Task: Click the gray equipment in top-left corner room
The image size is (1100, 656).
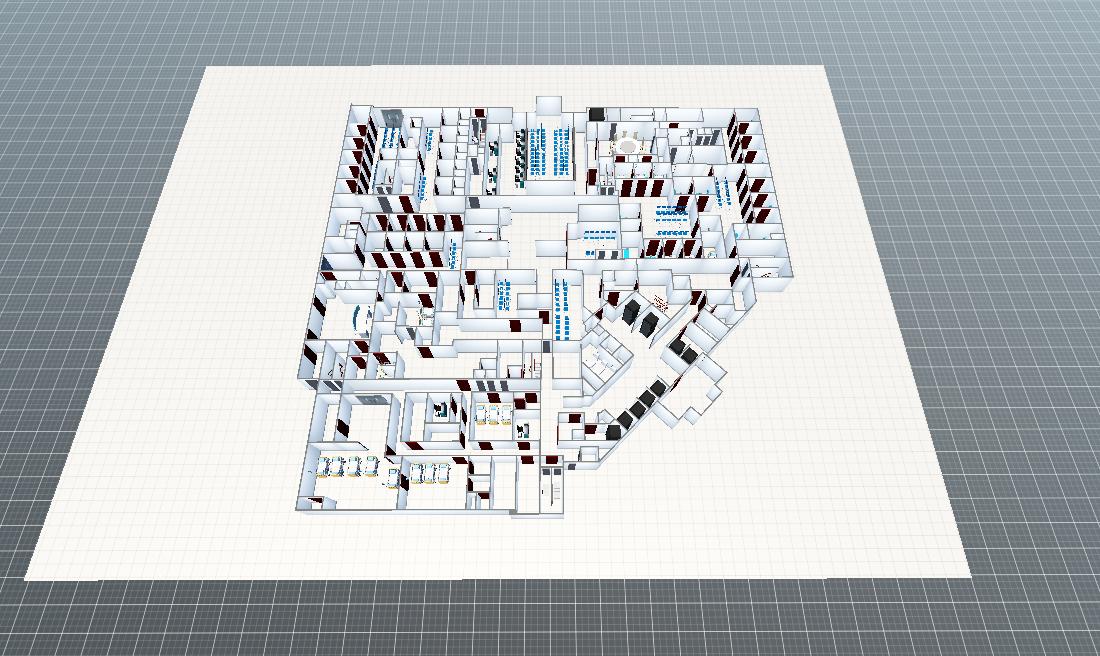Action: (391, 119)
